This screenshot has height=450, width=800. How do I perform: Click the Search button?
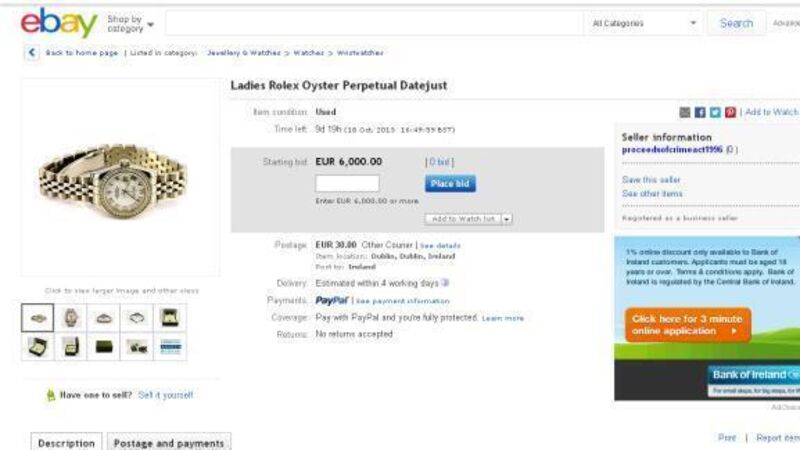[x=736, y=23]
